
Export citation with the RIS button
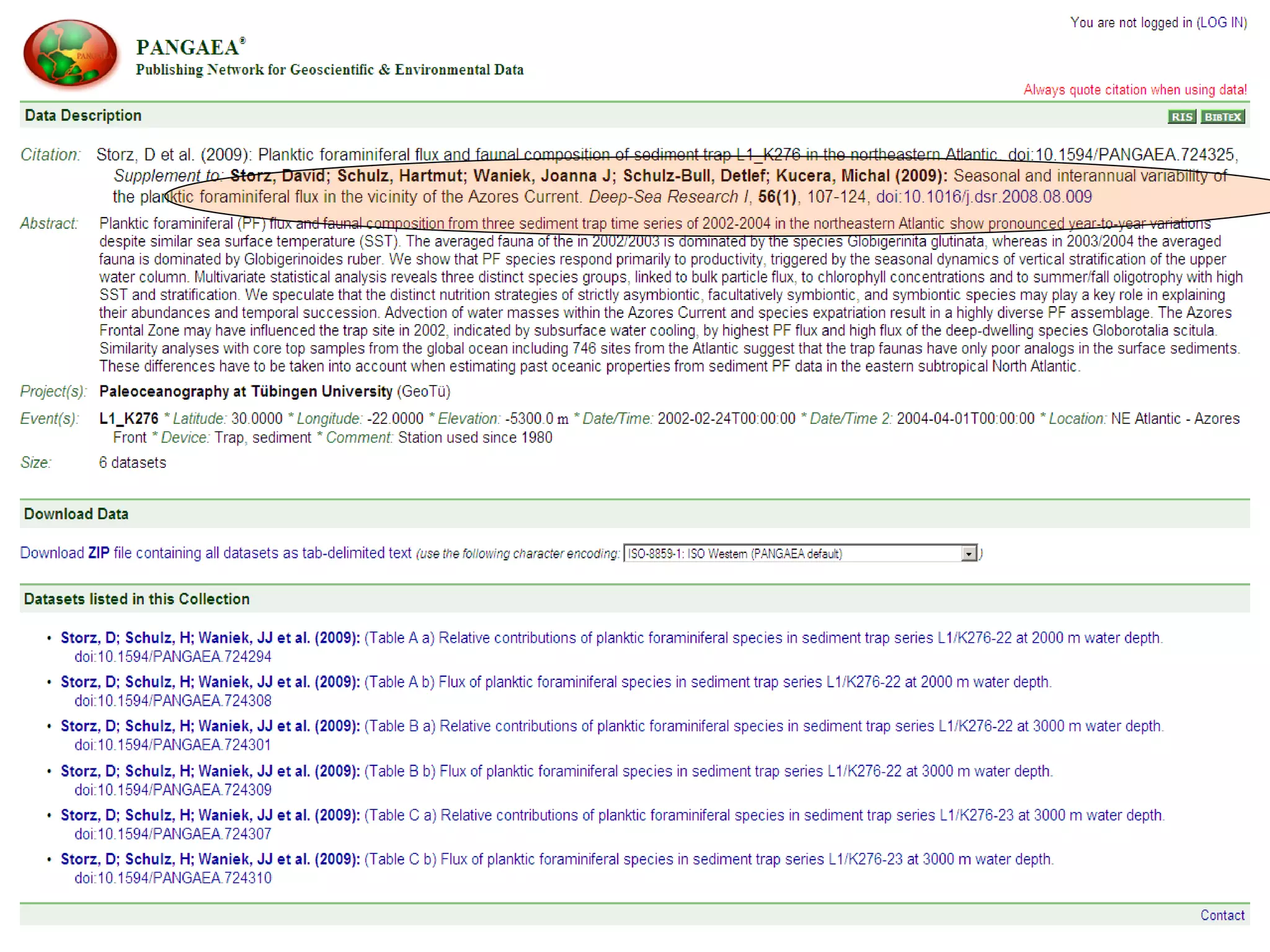pyautogui.click(x=1181, y=117)
